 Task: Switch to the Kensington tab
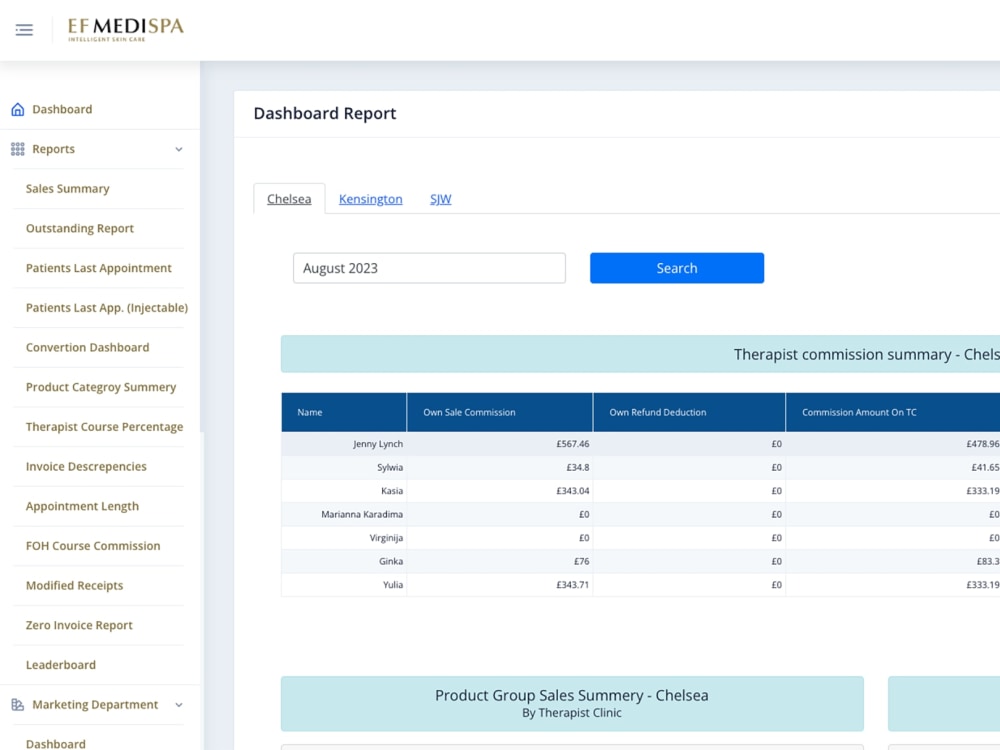click(371, 199)
